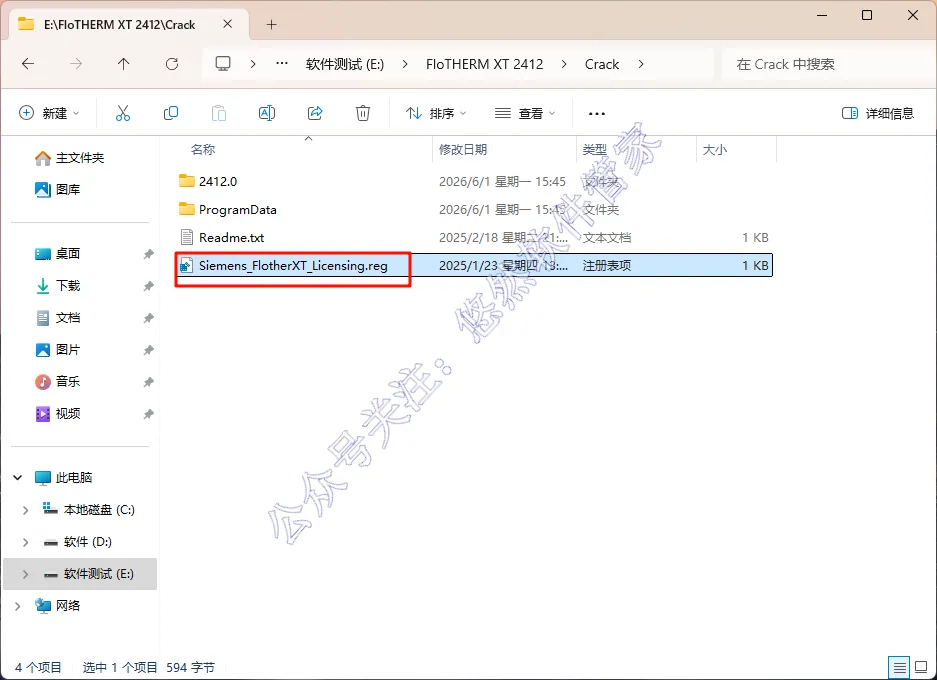Switch to details list view icon
937x680 pixels.
(899, 666)
